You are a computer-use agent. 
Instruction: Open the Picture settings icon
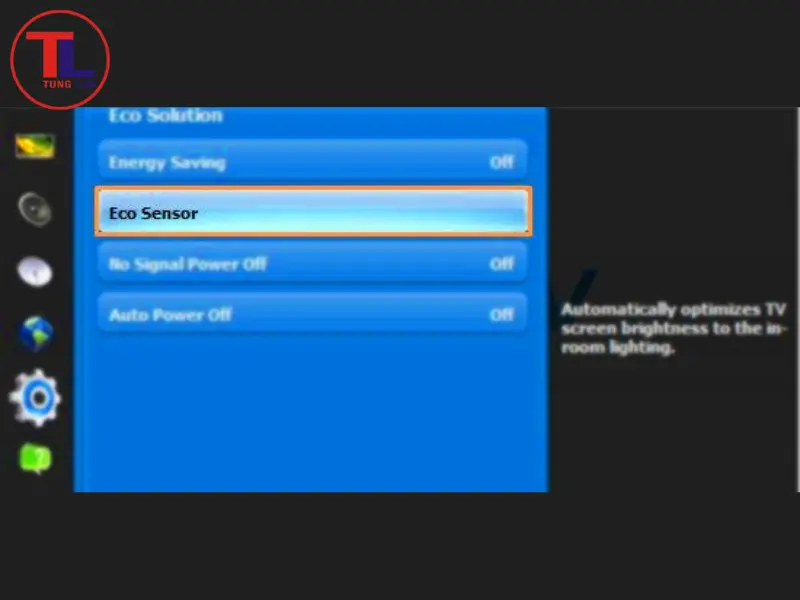tap(35, 147)
